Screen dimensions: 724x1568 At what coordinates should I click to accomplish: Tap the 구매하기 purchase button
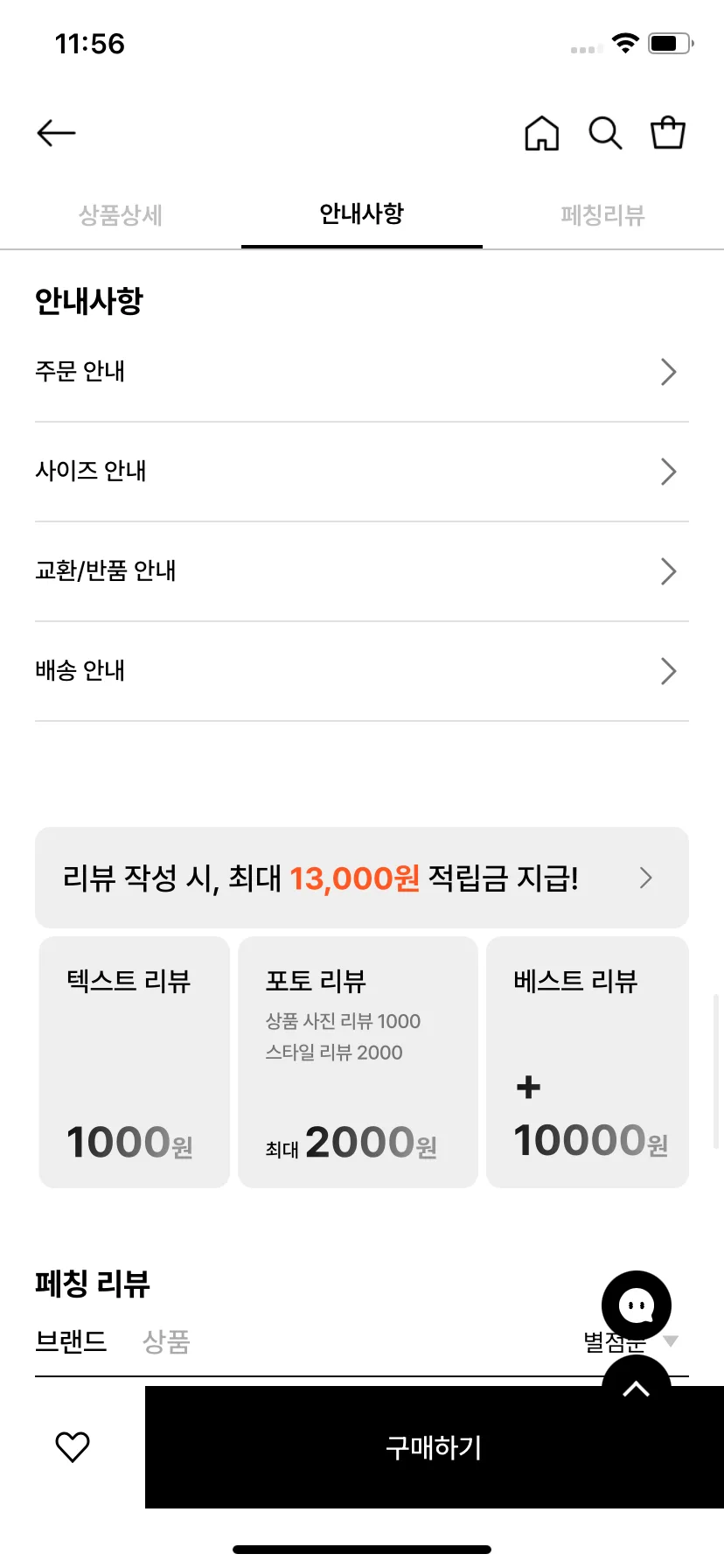tap(435, 1447)
